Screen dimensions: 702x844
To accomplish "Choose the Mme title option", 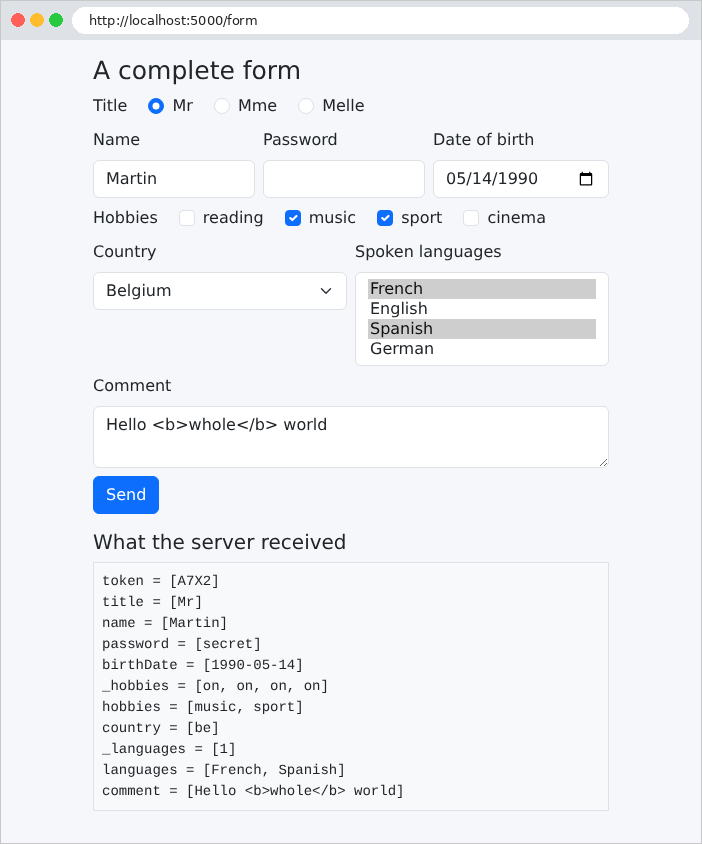I will [222, 106].
